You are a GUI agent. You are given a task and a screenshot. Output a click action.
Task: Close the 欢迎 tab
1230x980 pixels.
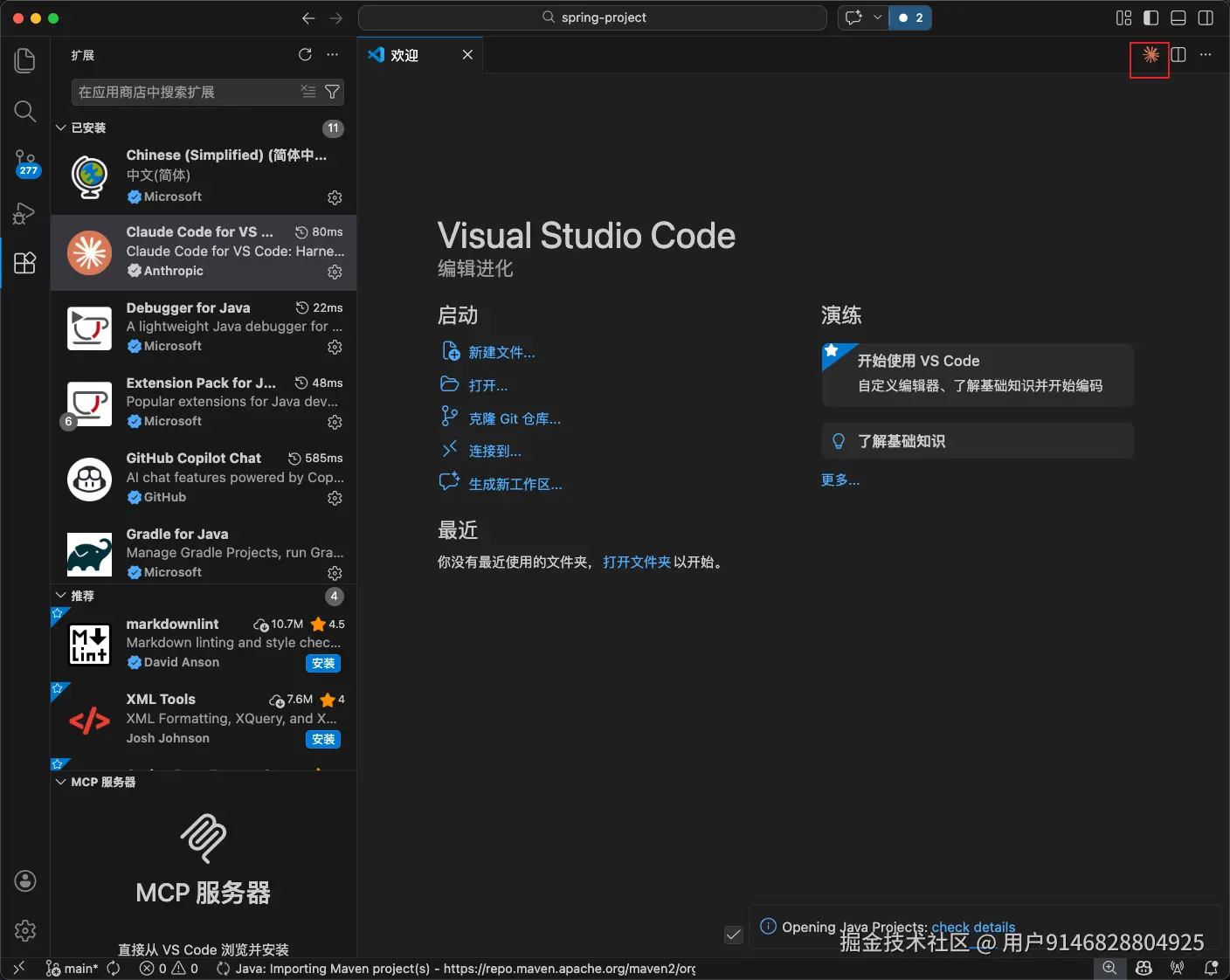point(467,55)
